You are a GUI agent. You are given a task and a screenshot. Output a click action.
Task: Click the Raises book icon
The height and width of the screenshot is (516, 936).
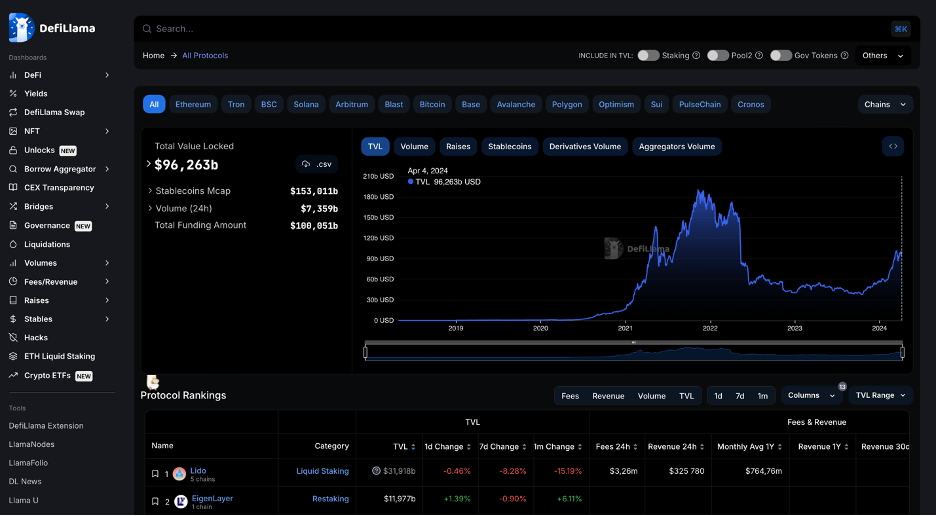pos(13,300)
